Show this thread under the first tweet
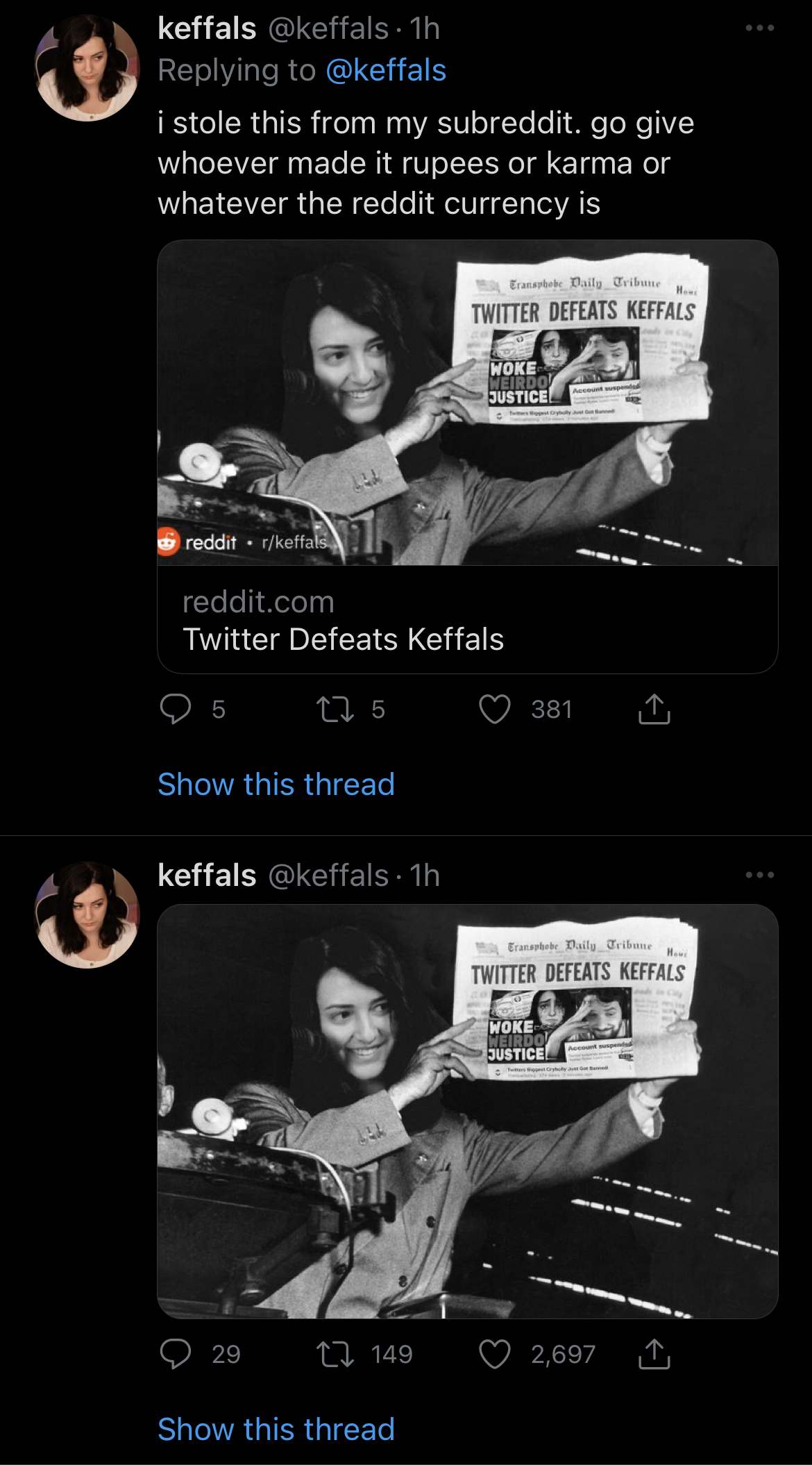Screen dimensions: 812x1465 [276, 785]
